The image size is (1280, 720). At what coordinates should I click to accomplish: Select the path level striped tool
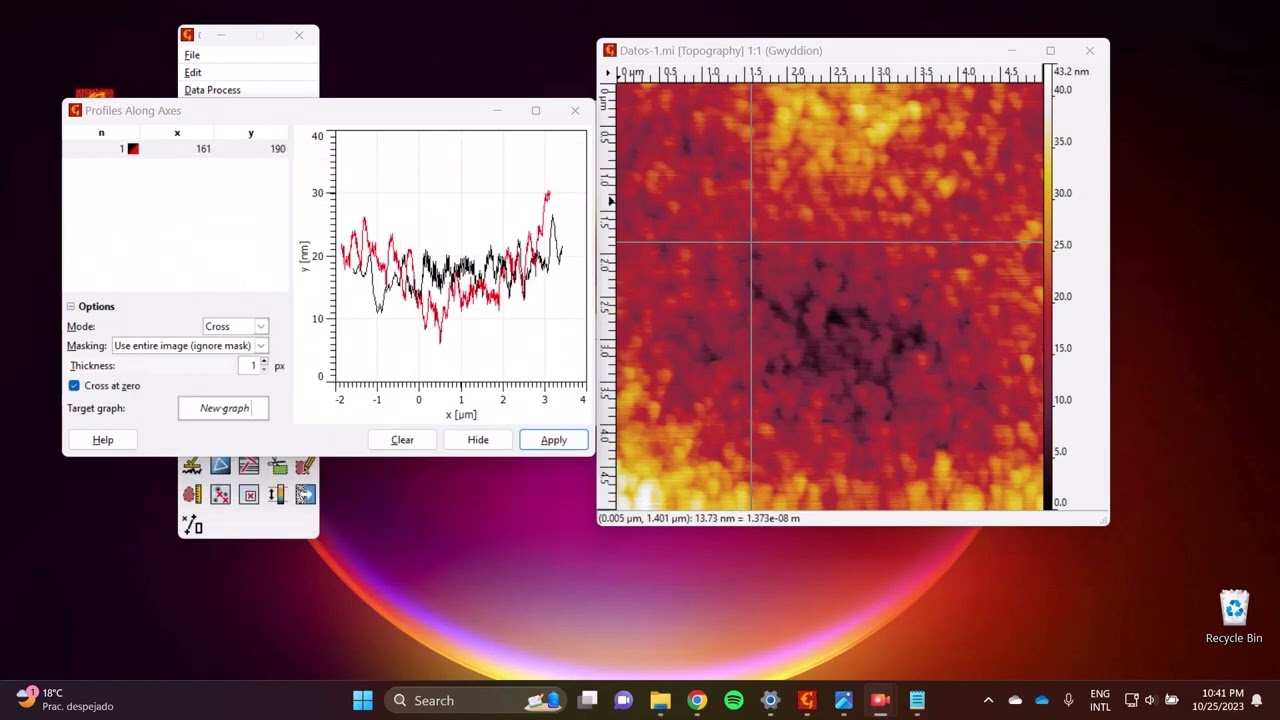point(249,466)
